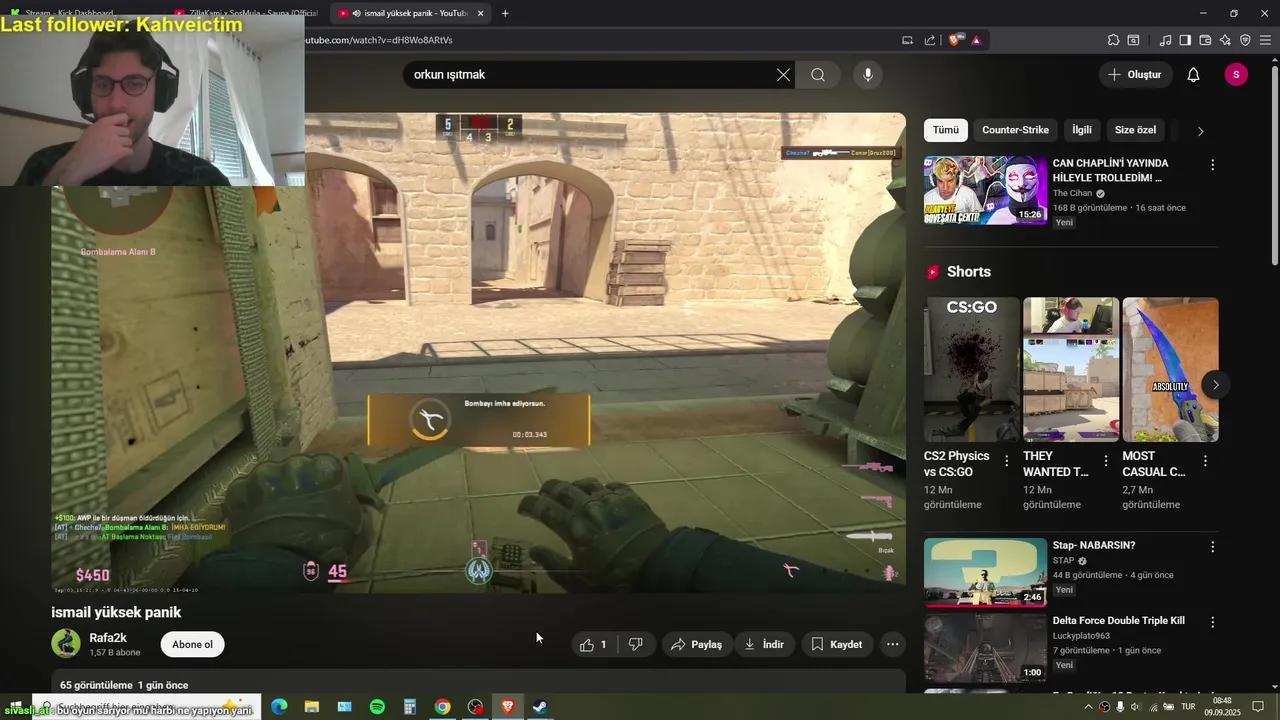Open options for CS2 Physics short
This screenshot has width=1280, height=720.
pyautogui.click(x=1007, y=461)
